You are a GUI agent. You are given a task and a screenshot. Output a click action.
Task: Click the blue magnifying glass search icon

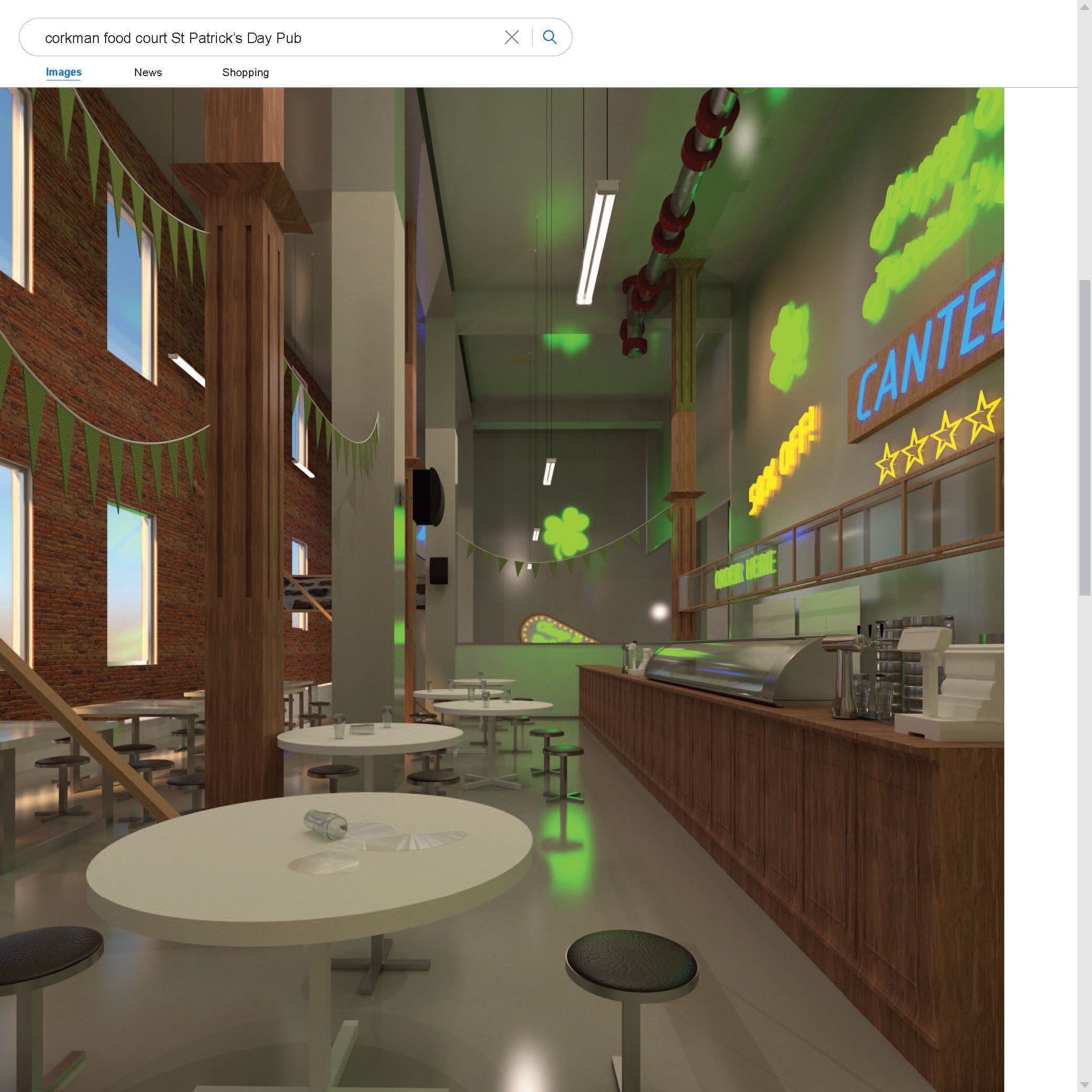pyautogui.click(x=549, y=37)
